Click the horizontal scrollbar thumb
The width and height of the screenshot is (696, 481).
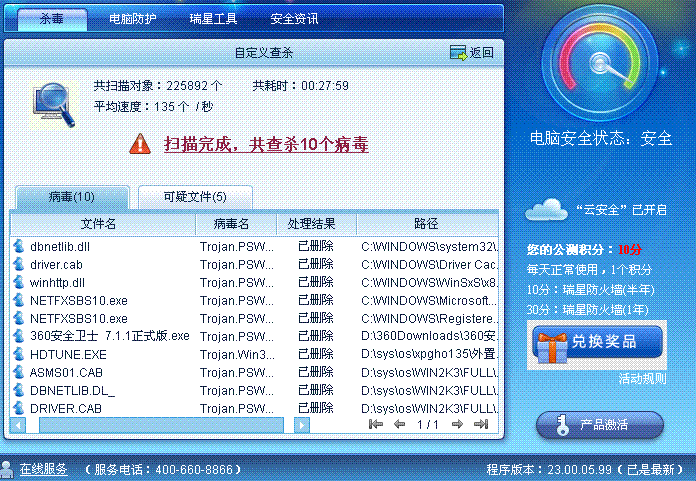[x=162, y=425]
